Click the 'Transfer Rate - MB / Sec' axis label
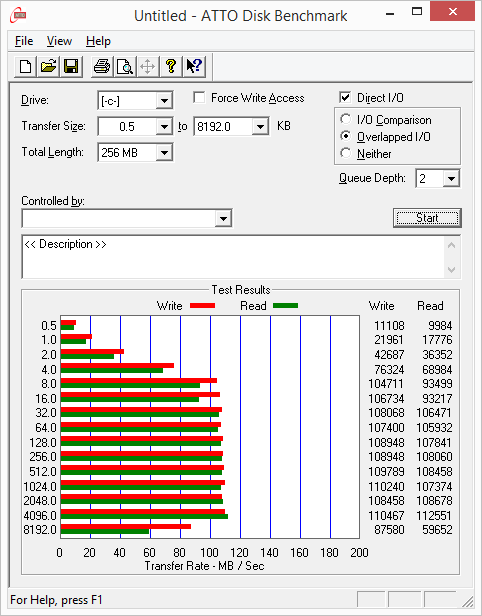This screenshot has width=482, height=616. 204,566
